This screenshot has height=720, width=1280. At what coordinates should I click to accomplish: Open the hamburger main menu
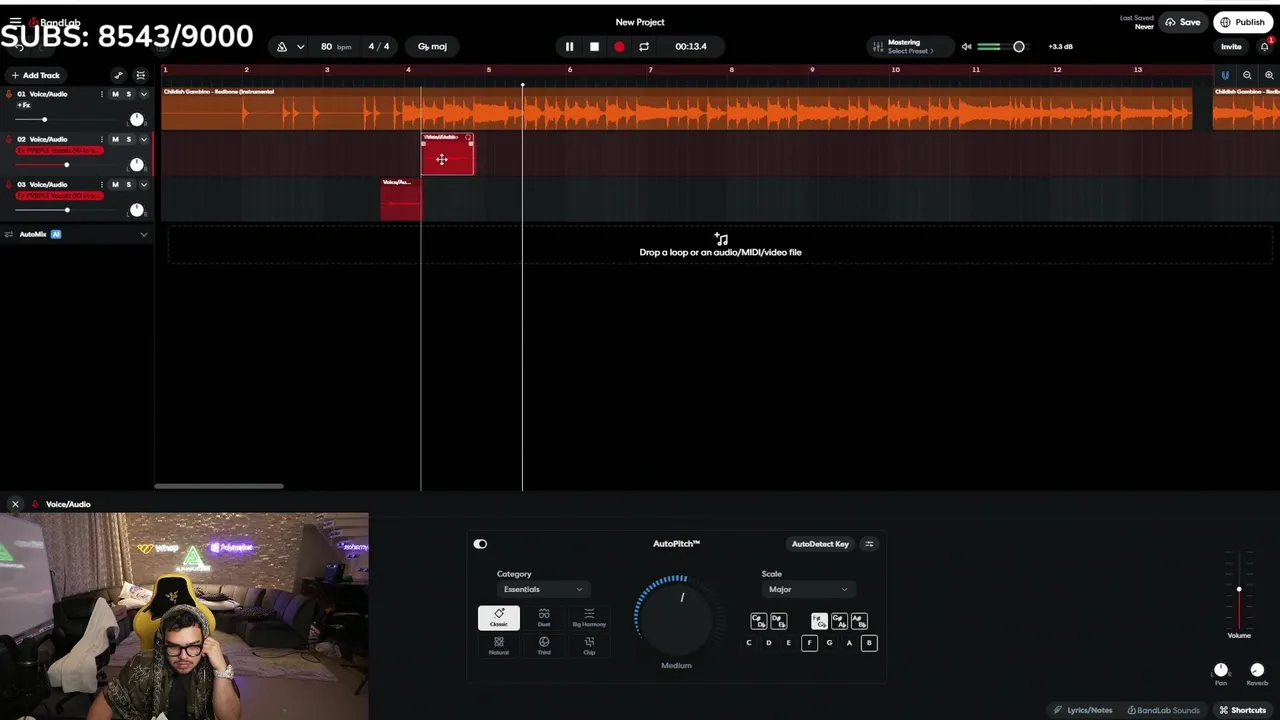(15, 22)
